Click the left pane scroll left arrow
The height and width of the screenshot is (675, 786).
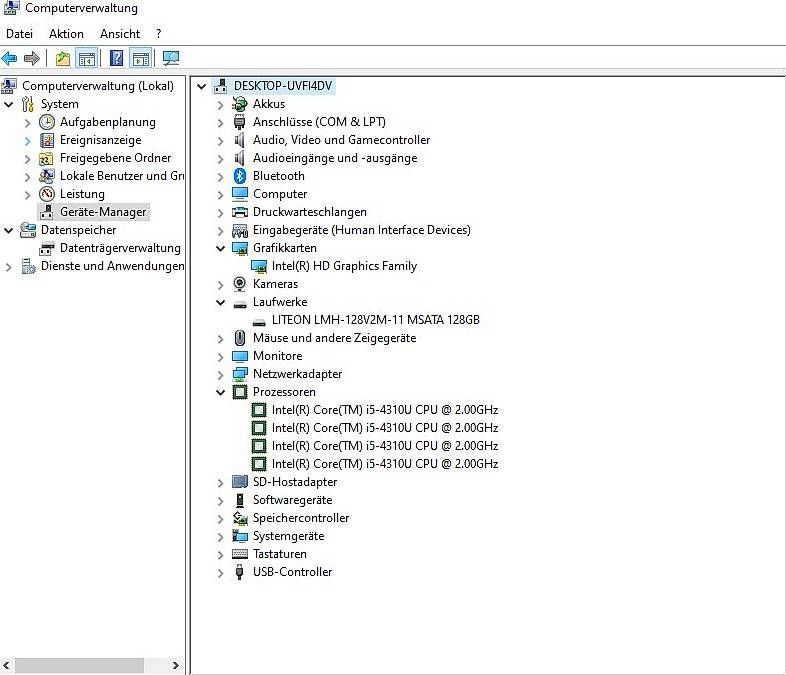7,665
